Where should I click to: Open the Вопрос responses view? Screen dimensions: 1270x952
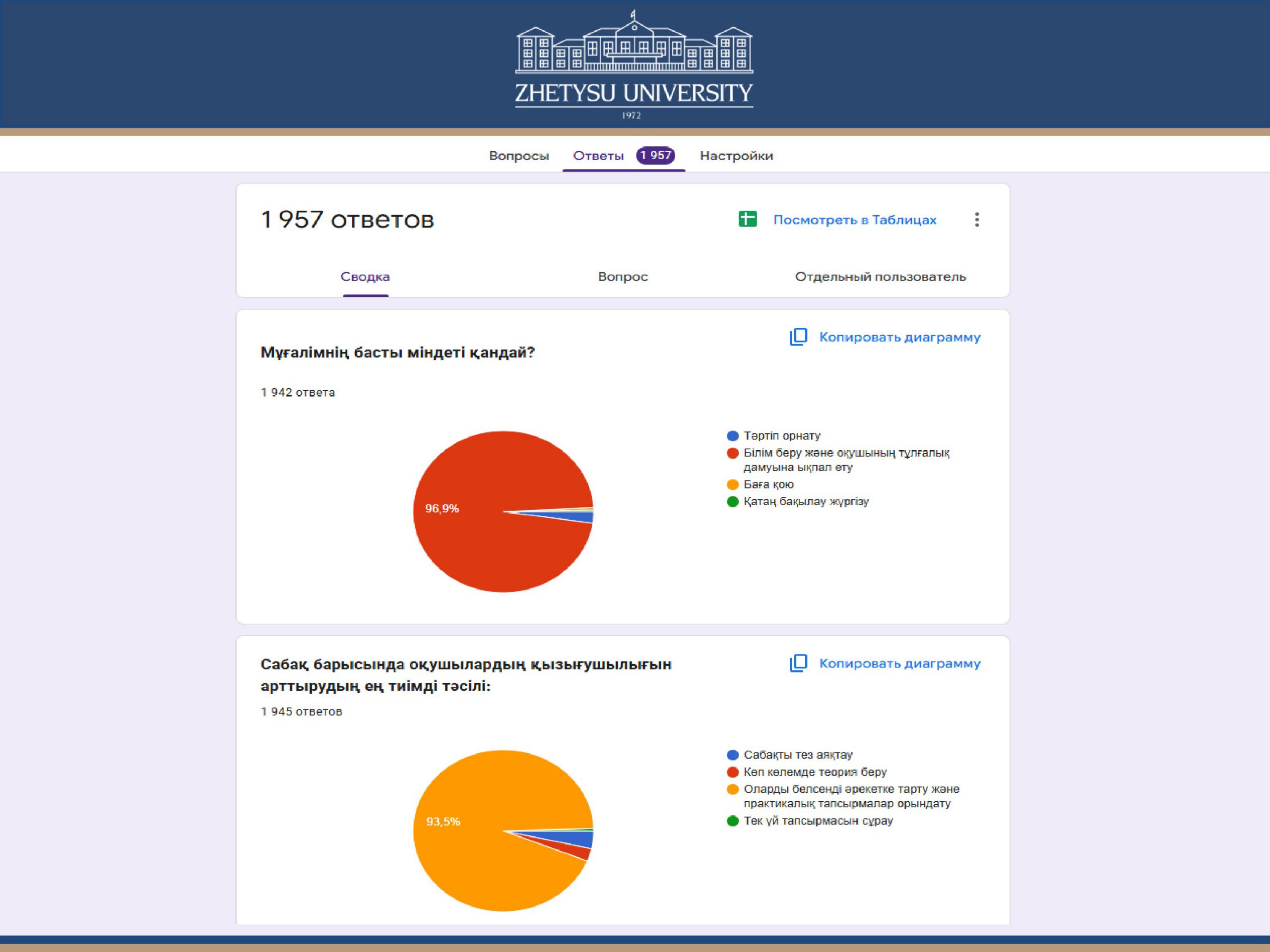click(x=623, y=277)
